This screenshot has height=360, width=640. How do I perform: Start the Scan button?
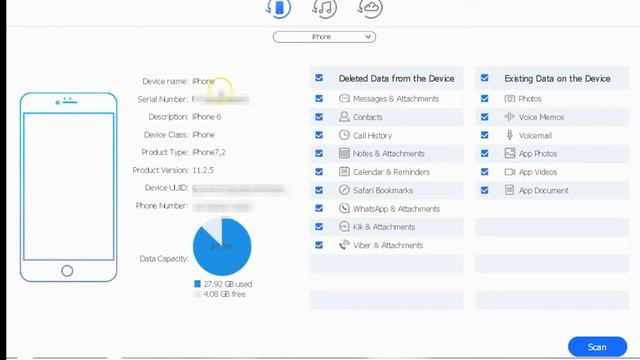tap(597, 347)
